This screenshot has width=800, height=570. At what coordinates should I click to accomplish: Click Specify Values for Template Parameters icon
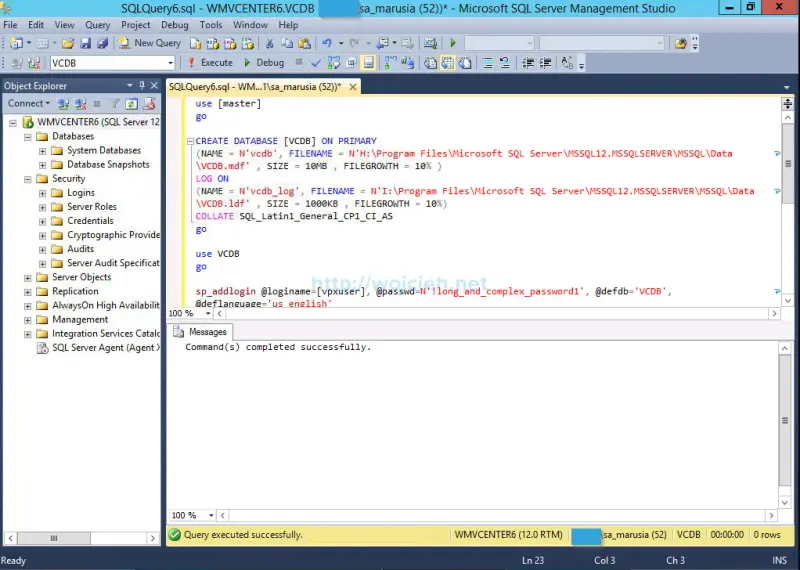[x=567, y=63]
